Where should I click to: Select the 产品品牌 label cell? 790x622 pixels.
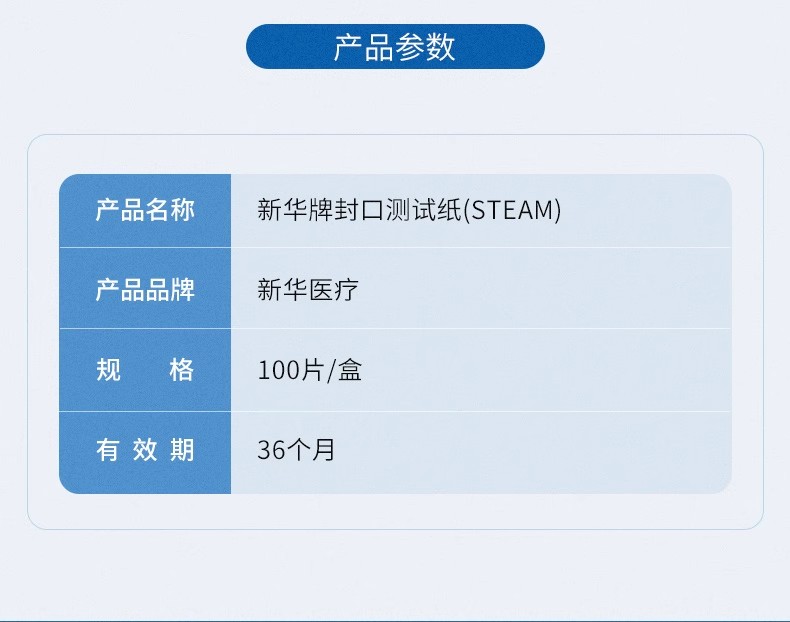pos(145,290)
